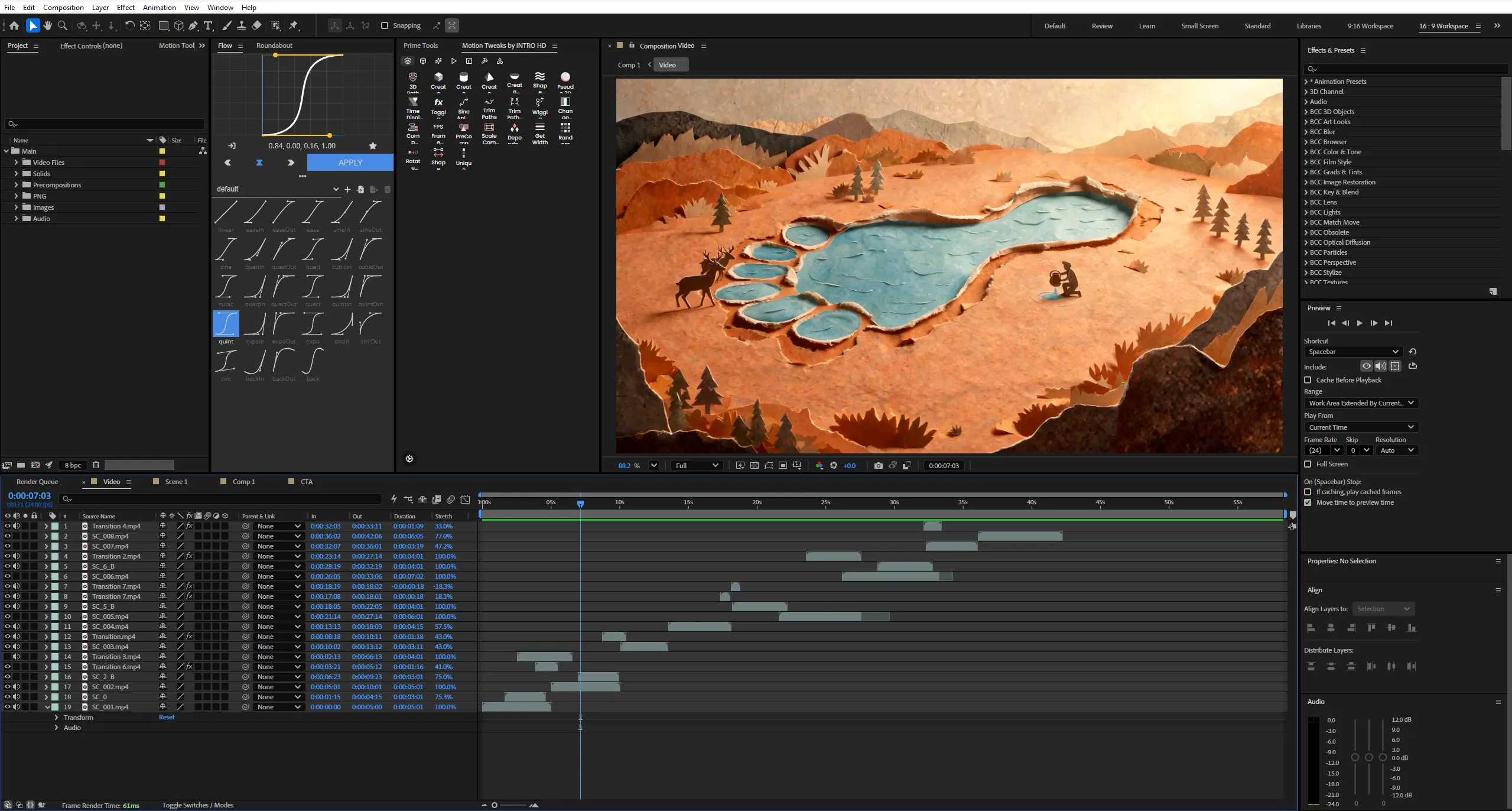Click Reset next to Transform

167,717
